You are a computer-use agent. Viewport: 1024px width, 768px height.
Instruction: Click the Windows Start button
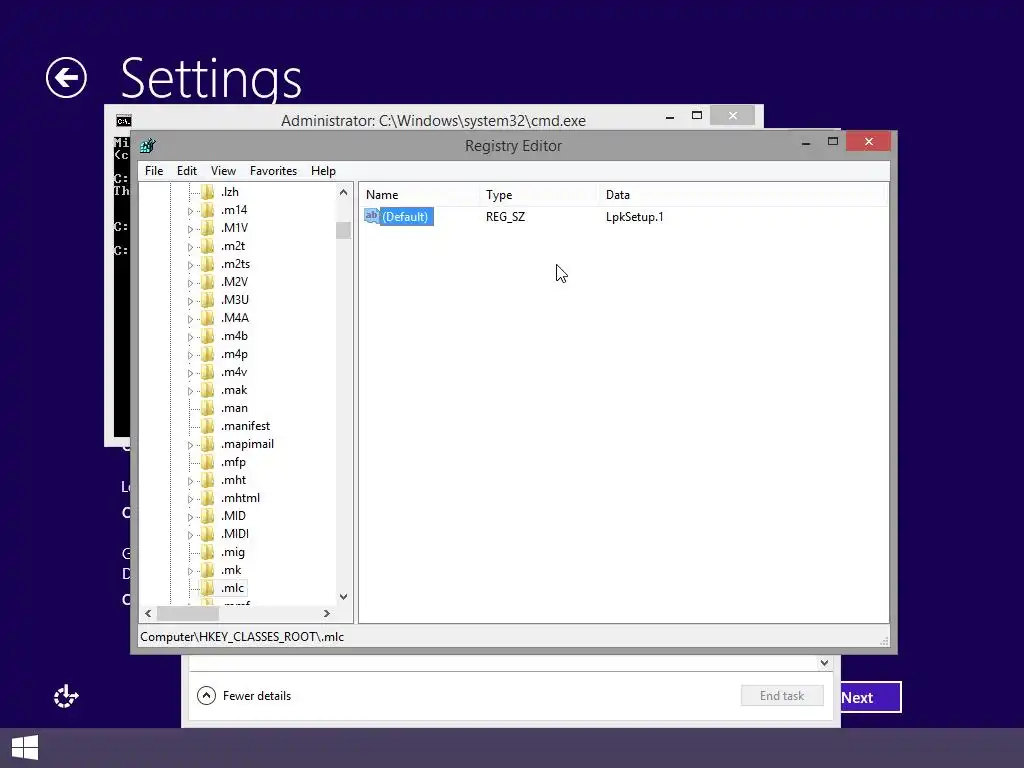25,748
